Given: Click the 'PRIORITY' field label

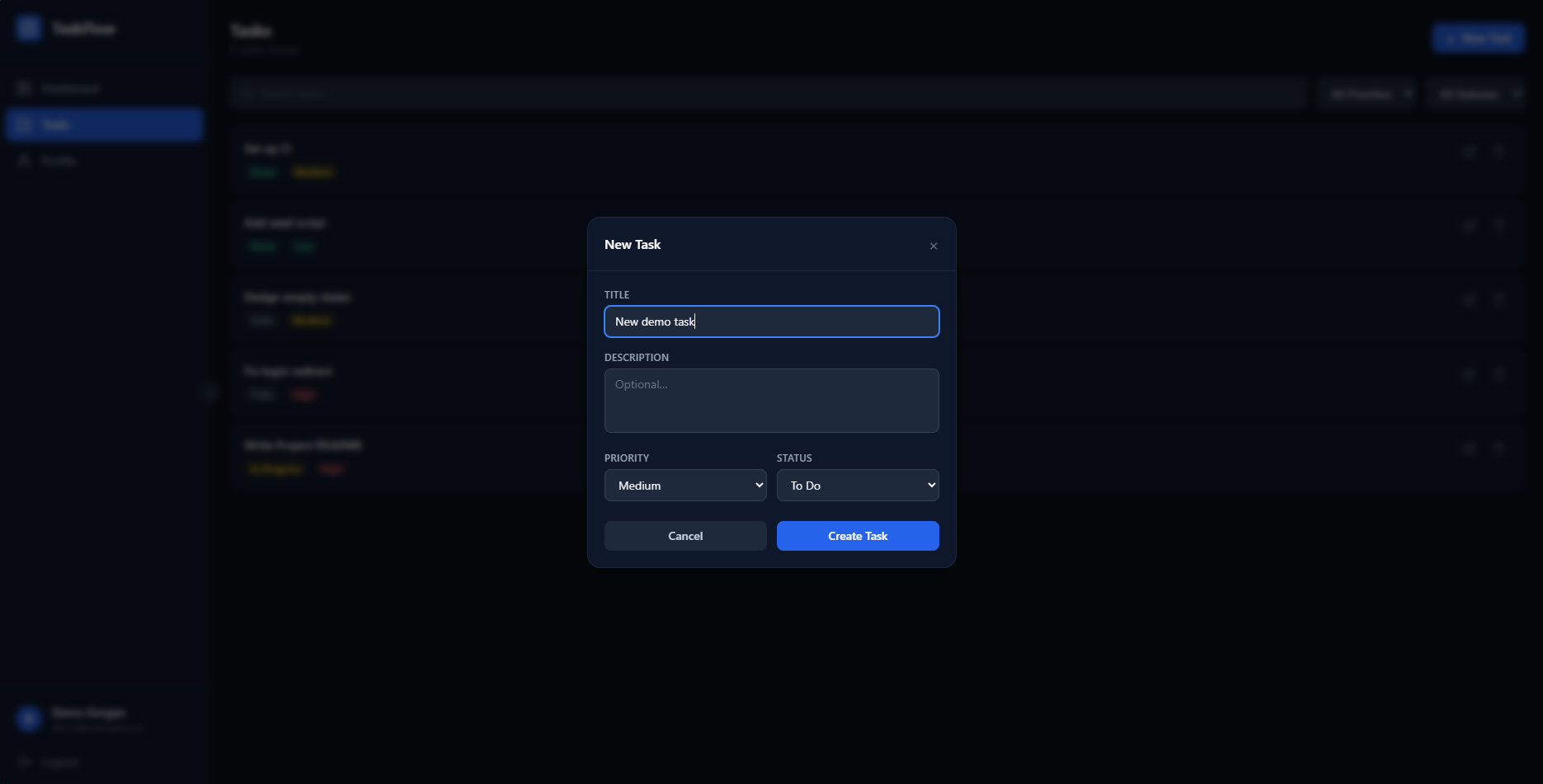Looking at the screenshot, I should click(627, 458).
